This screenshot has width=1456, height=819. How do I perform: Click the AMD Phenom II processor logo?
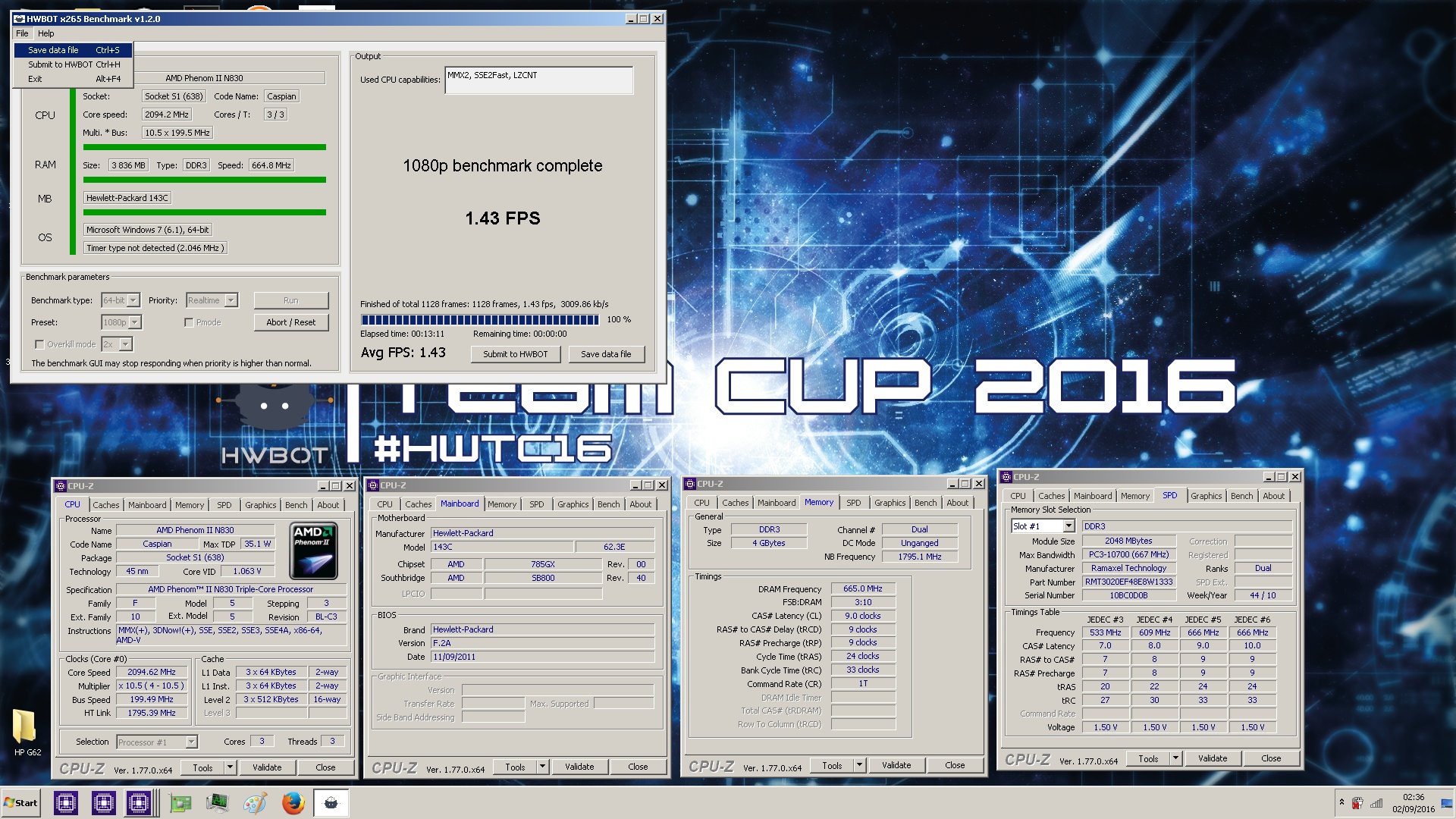tap(314, 551)
